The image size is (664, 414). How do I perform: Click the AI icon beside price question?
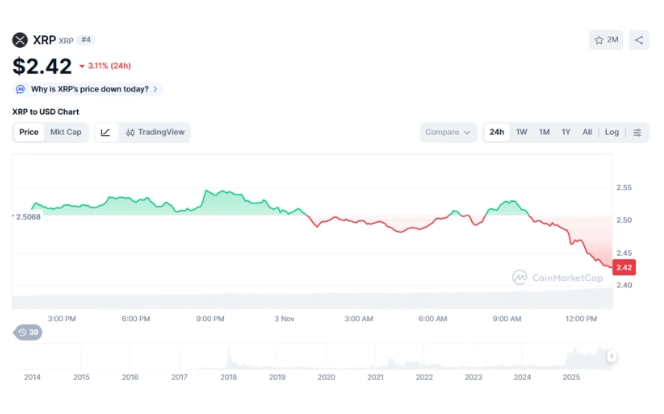[x=20, y=89]
